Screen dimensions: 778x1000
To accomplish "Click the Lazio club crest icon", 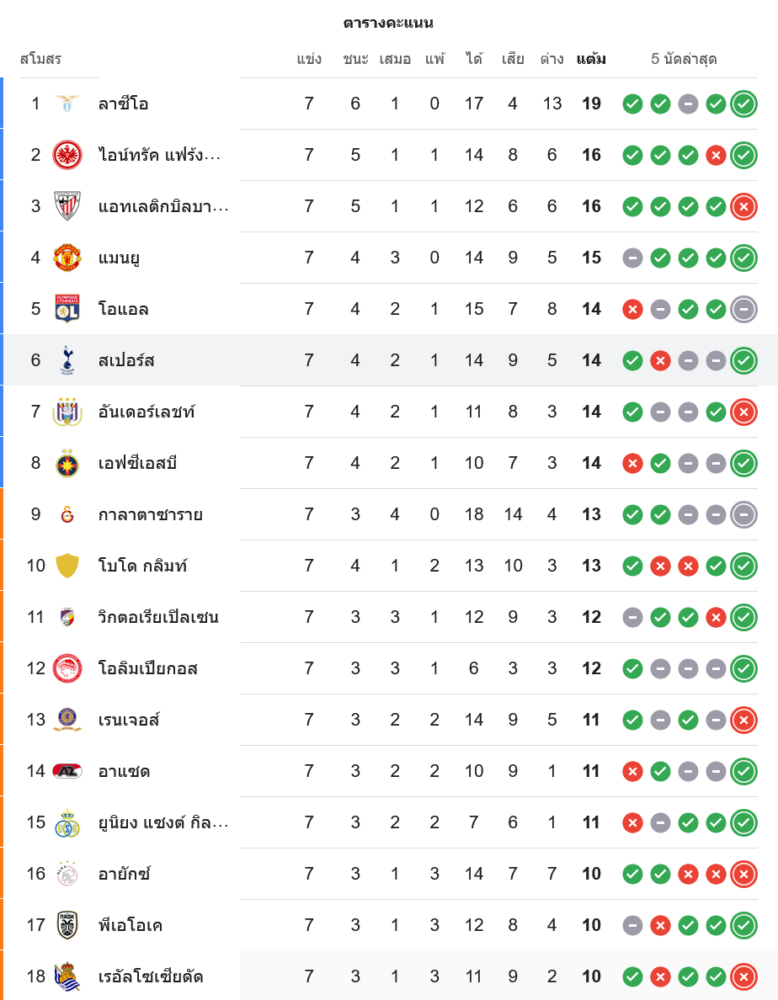I will click(67, 103).
